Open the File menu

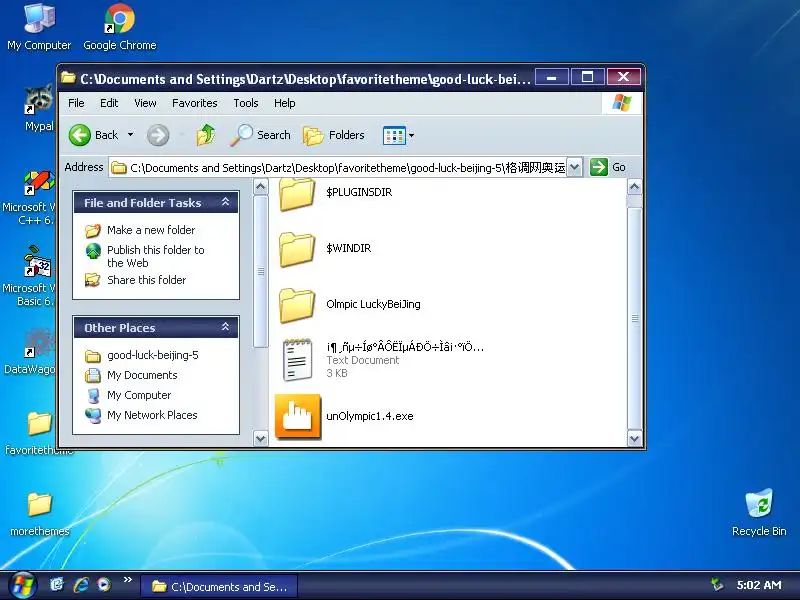pyautogui.click(x=76, y=103)
